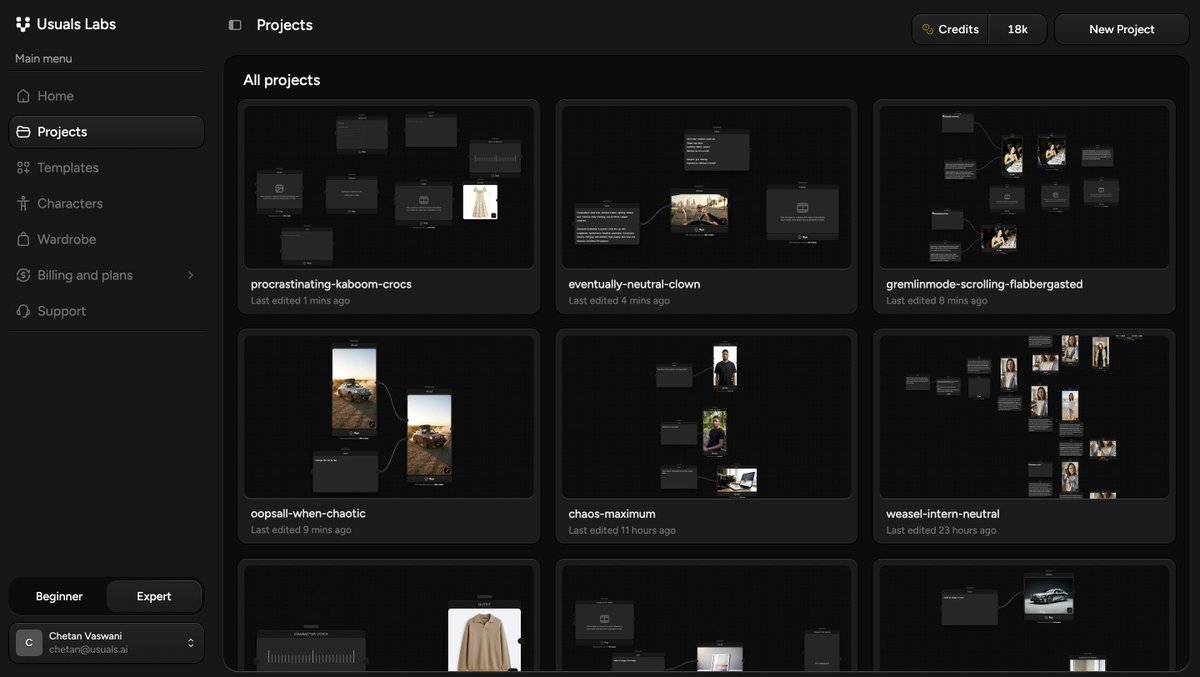Click the Templates grid icon
1200x677 pixels.
tap(23, 168)
